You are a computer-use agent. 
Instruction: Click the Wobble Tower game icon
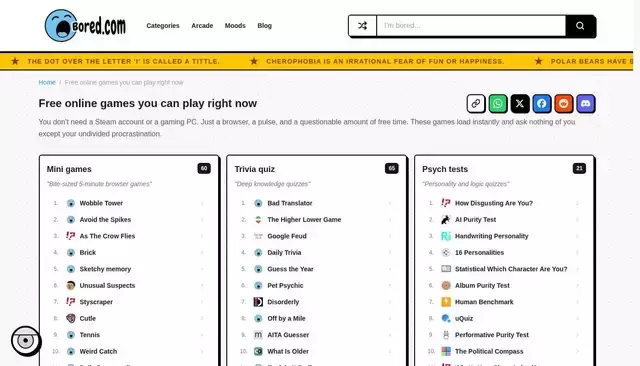[x=71, y=203]
